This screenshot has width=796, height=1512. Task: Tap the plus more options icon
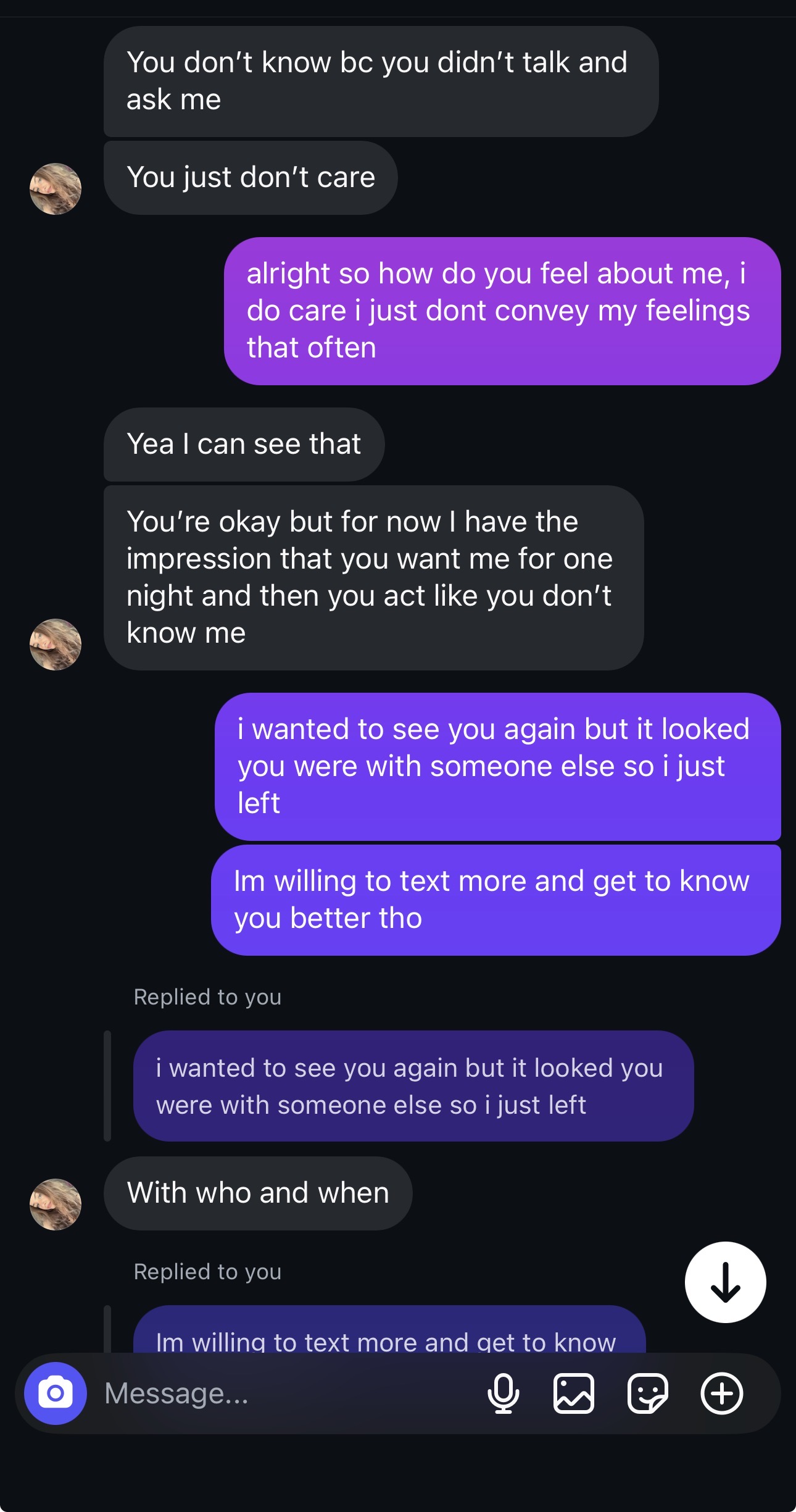tap(721, 1393)
